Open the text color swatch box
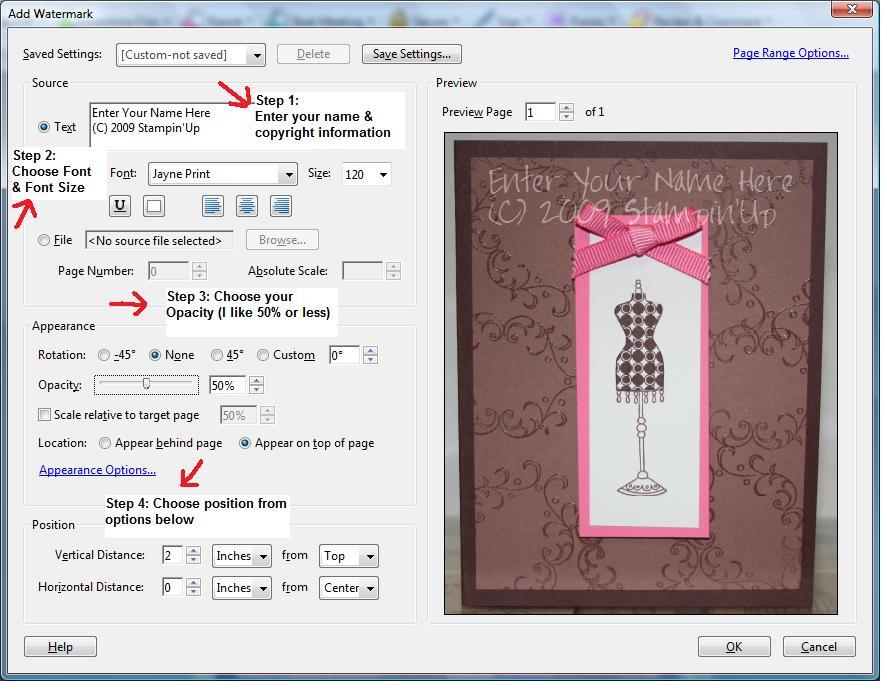 [x=154, y=206]
